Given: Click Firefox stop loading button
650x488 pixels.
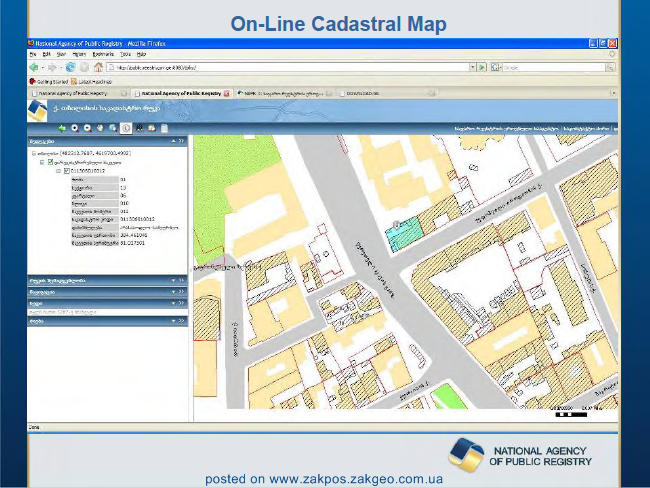Looking at the screenshot, I should [x=84, y=67].
